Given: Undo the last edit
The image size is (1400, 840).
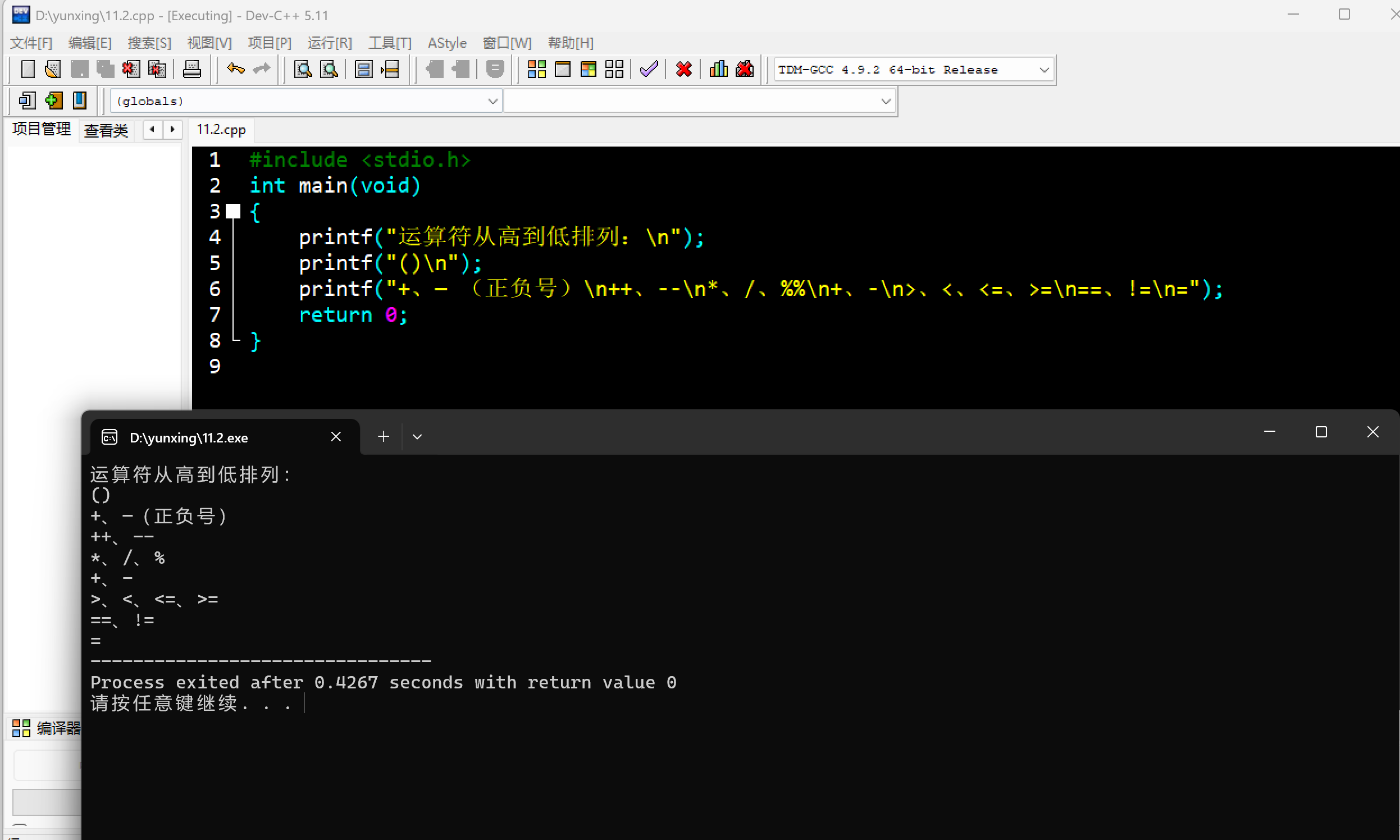Looking at the screenshot, I should point(235,69).
